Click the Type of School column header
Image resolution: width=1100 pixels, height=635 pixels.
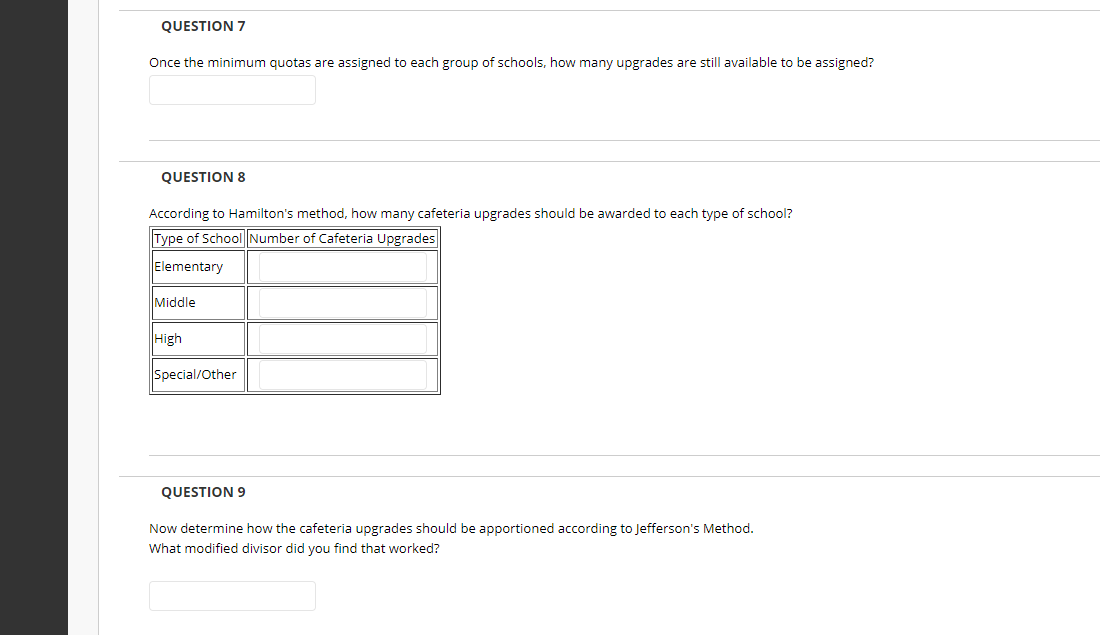198,238
